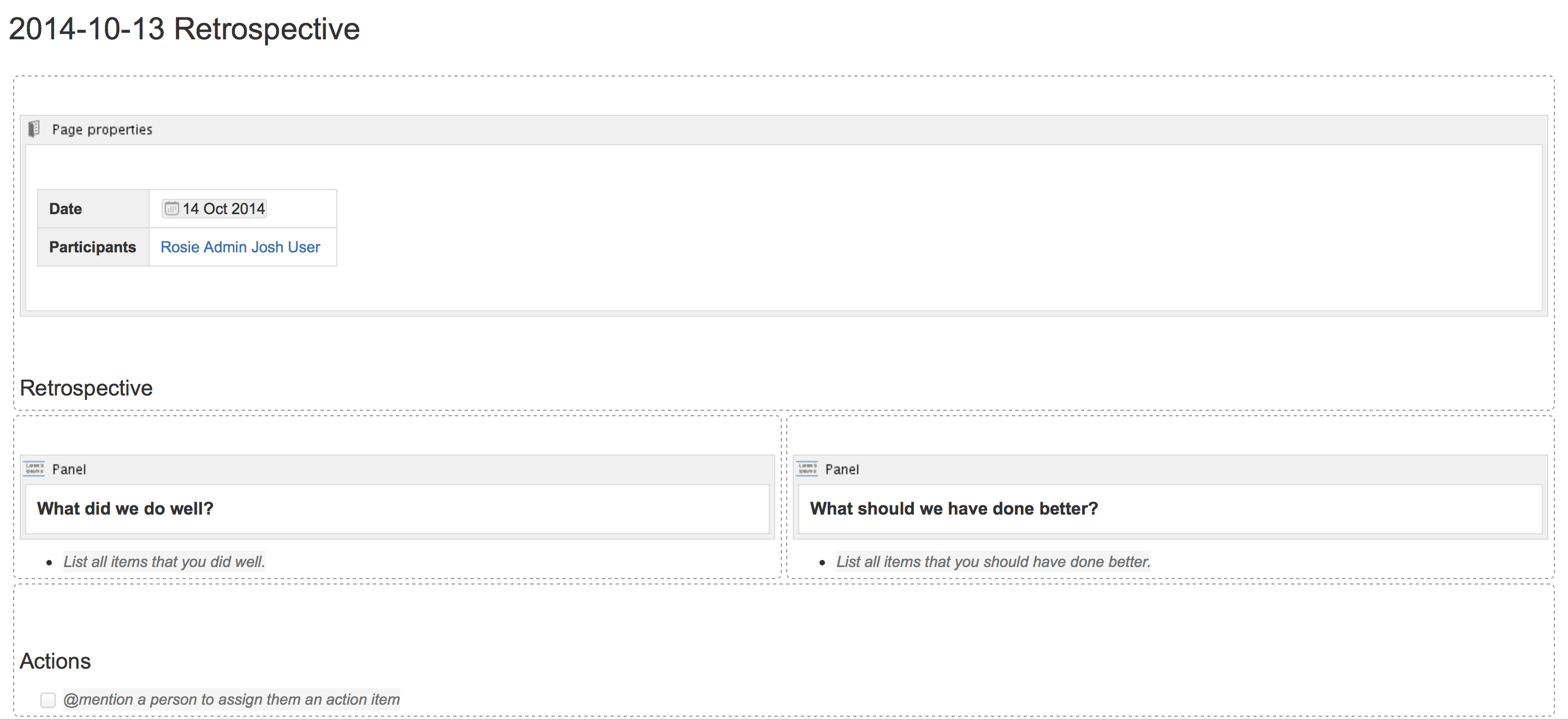Place cursor in 'What should we have done better?' panel

(x=953, y=509)
